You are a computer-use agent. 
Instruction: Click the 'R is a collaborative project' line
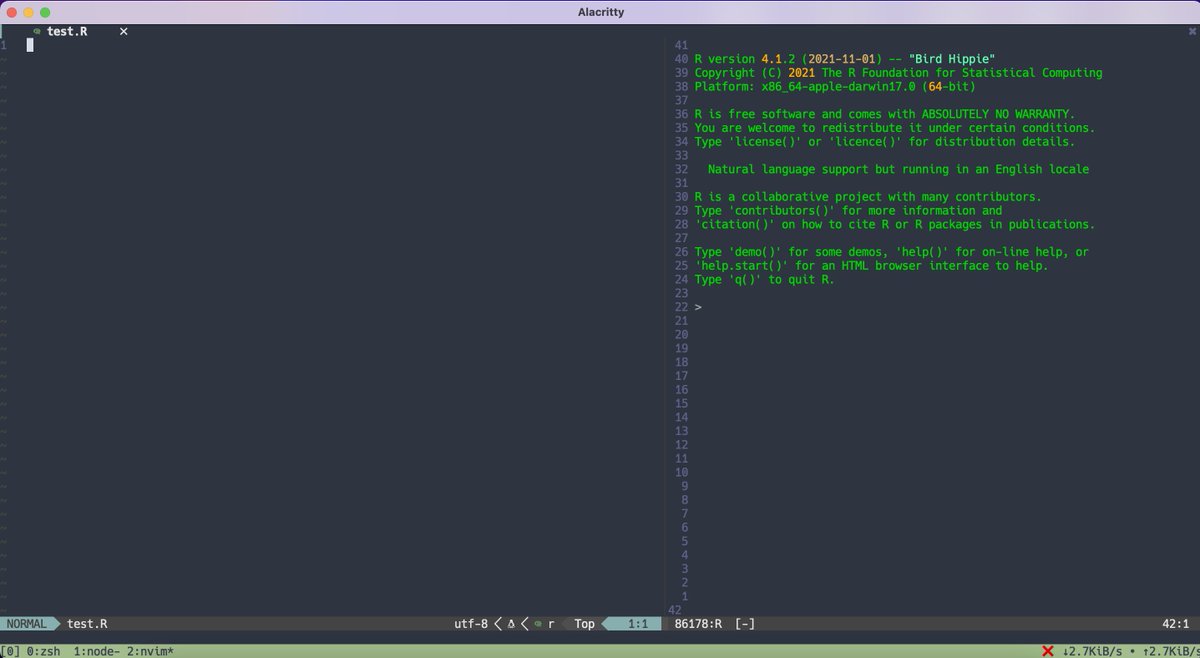pyautogui.click(x=868, y=197)
